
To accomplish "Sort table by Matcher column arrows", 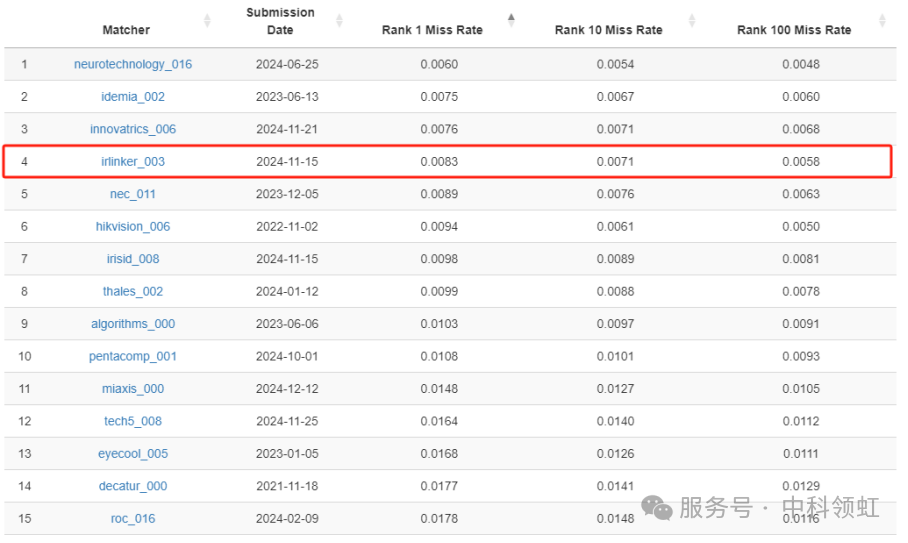I will [x=207, y=21].
